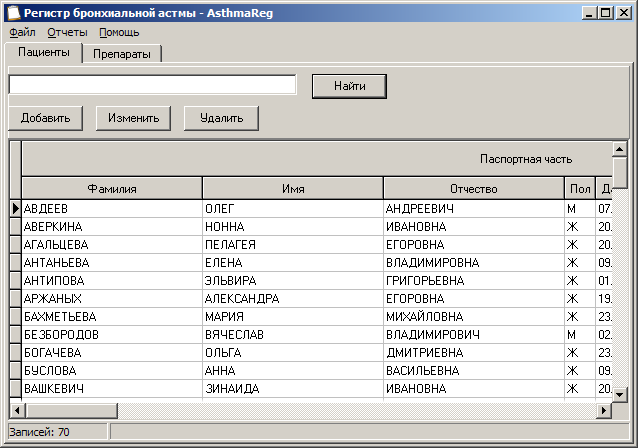Click the search input field
Image resolution: width=638 pixels, height=448 pixels.
(153, 85)
